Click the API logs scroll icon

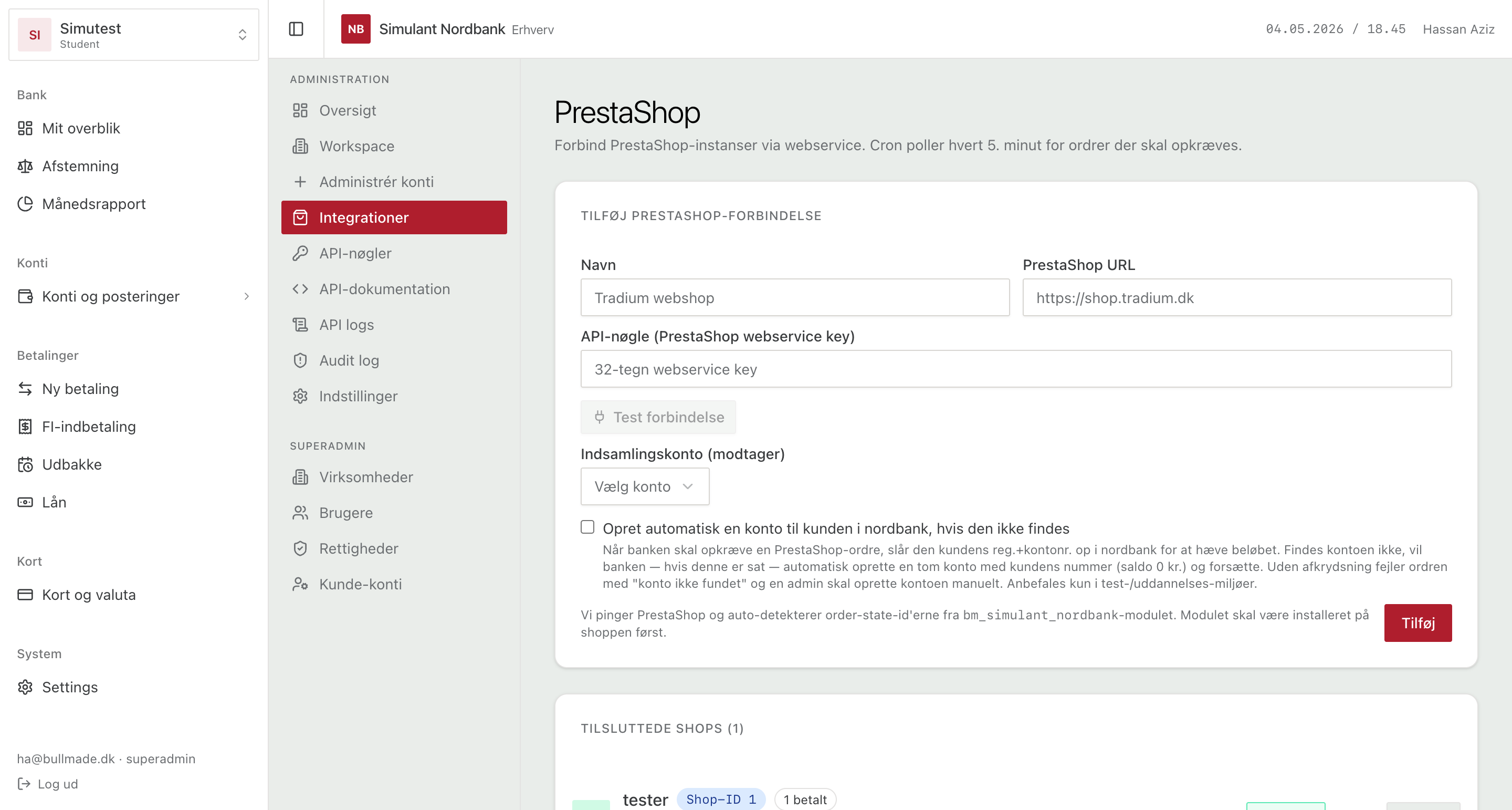(300, 325)
